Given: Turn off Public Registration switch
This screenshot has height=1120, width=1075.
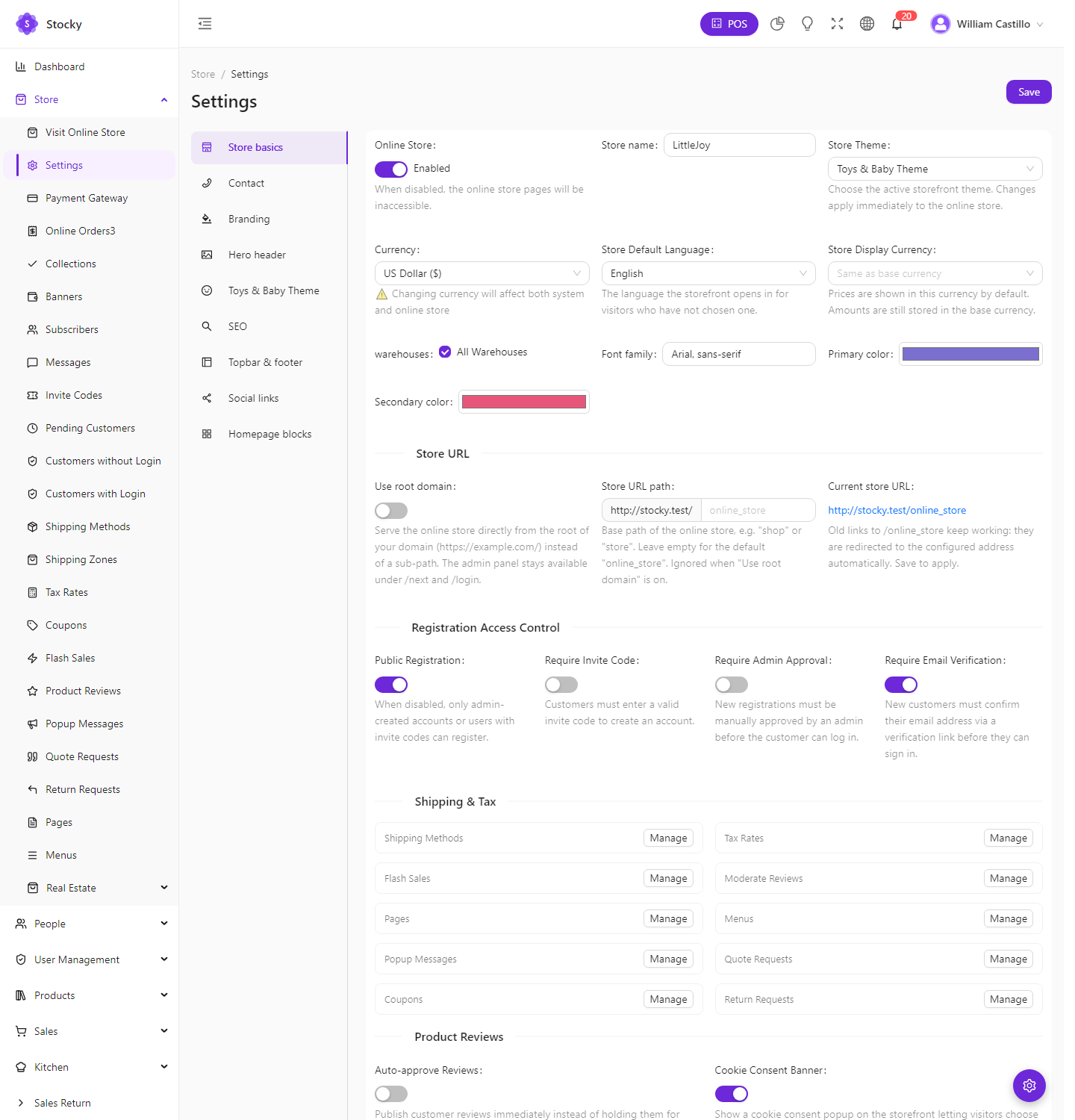Looking at the screenshot, I should pos(391,685).
